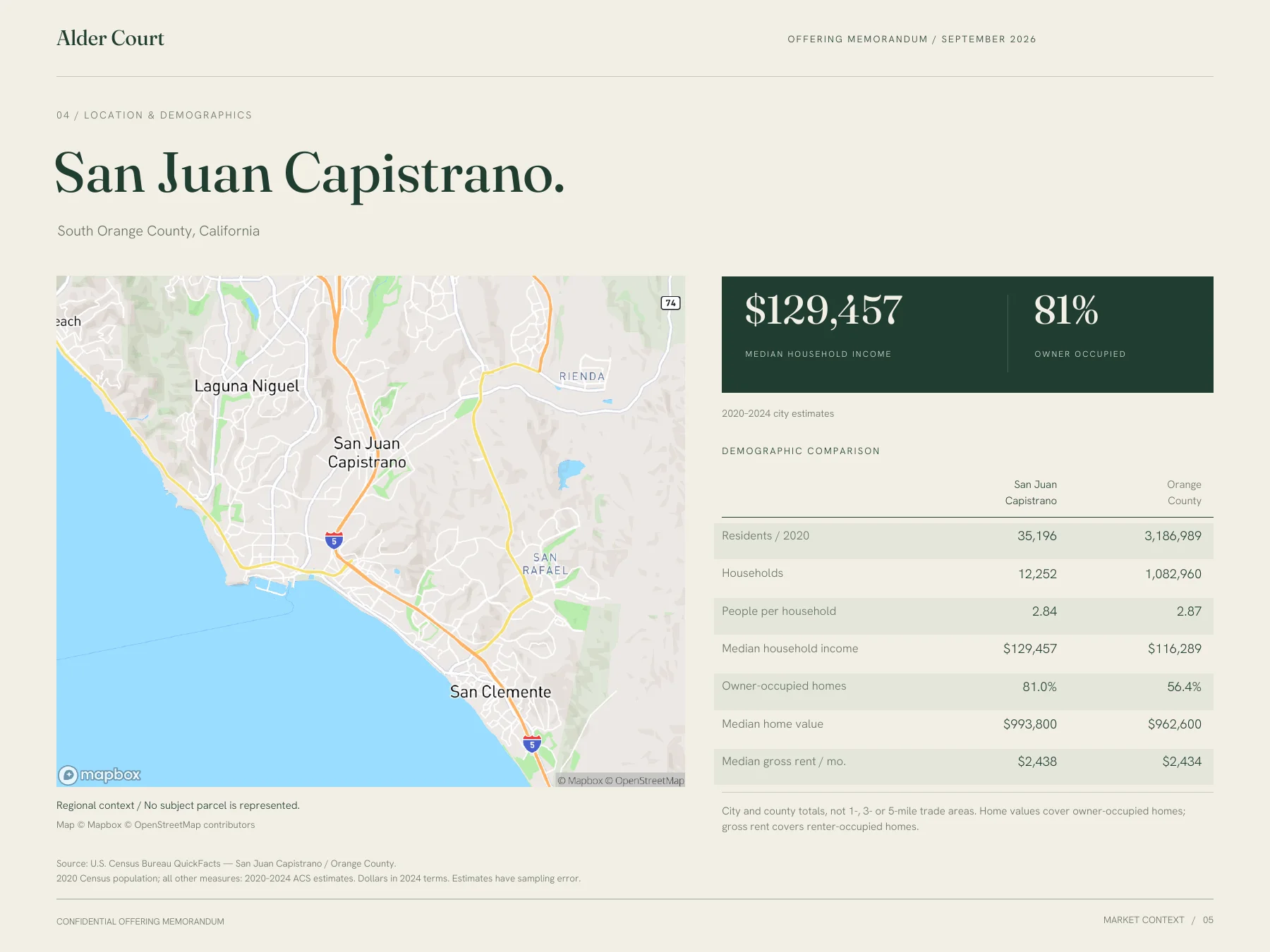Image resolution: width=1270 pixels, height=952 pixels.
Task: Click the 35,196 residents value
Action: tap(1037, 536)
